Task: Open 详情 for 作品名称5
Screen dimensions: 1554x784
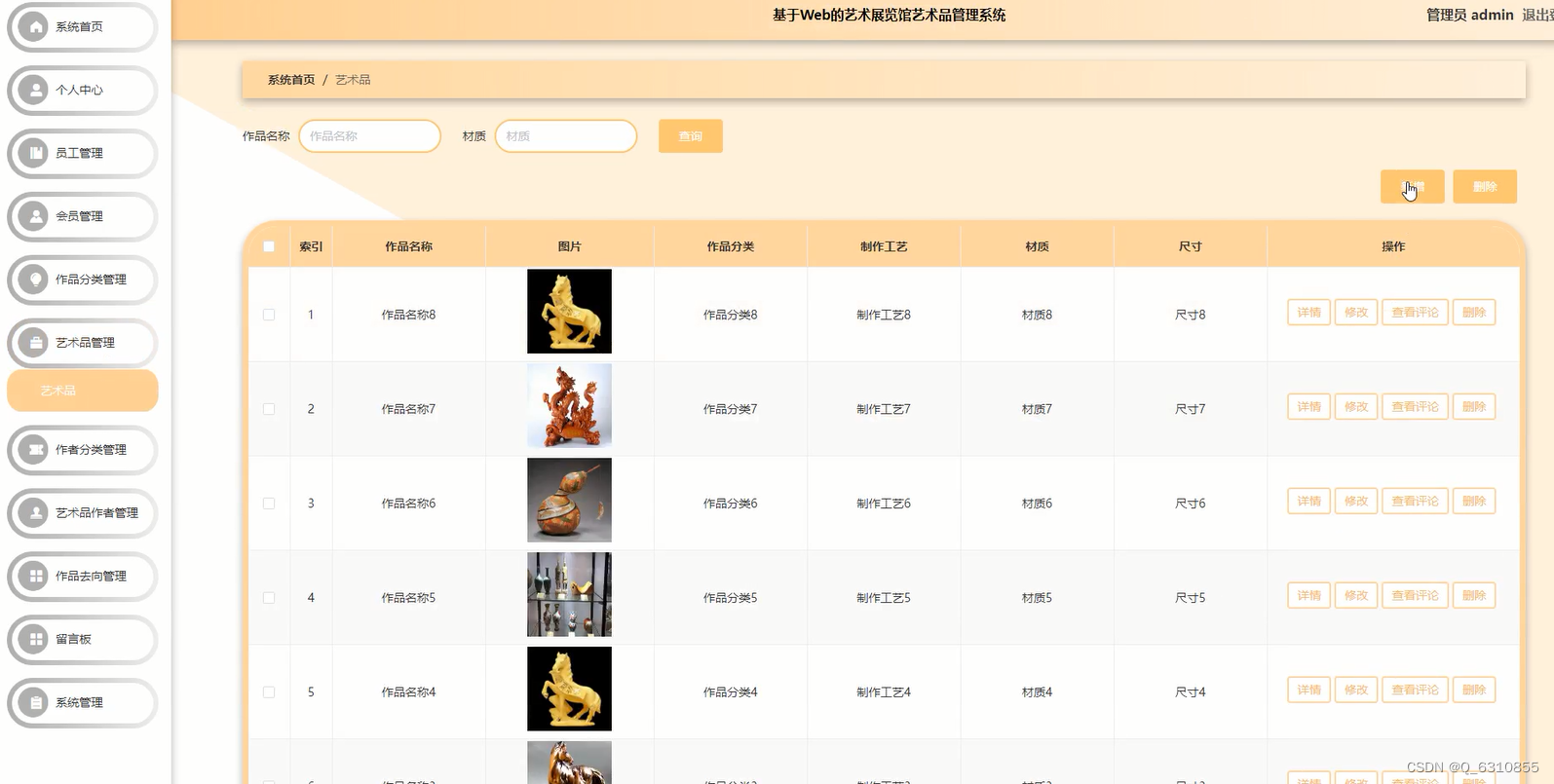Action: coord(1308,596)
